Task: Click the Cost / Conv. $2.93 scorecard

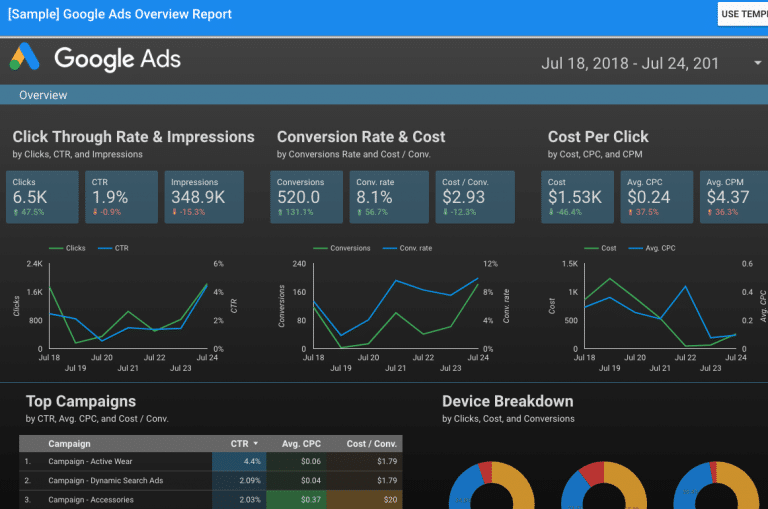Action: pyautogui.click(x=474, y=196)
